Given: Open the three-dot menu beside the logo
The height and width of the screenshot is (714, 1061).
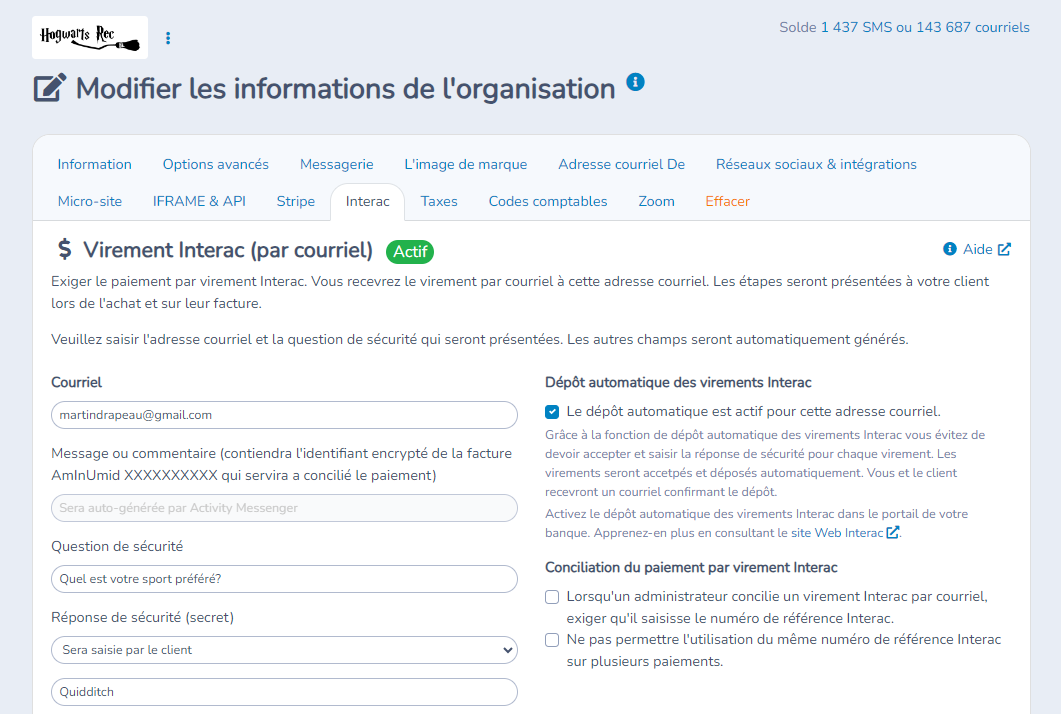Looking at the screenshot, I should click(x=168, y=38).
